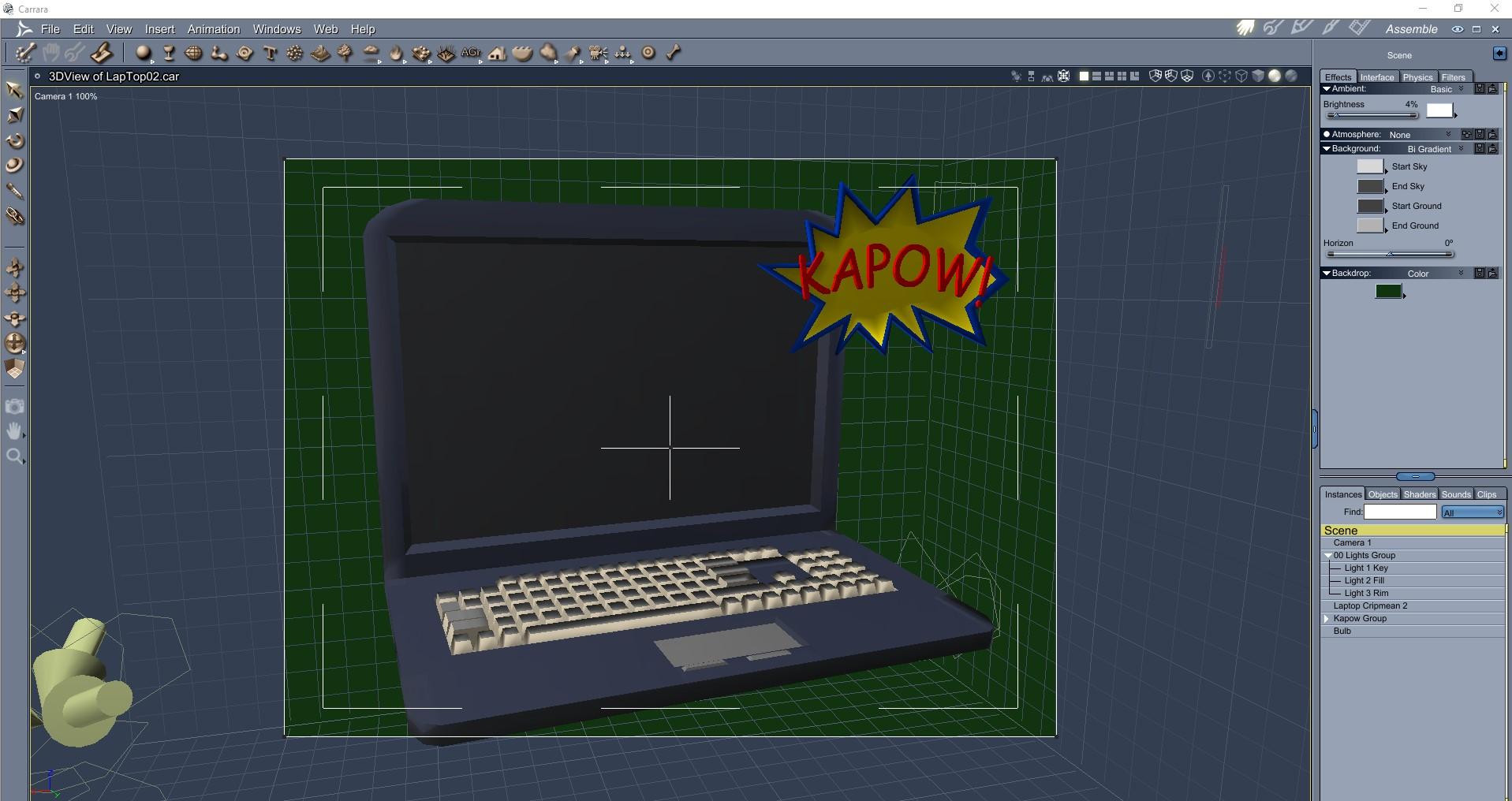Click the Find search input field
Image resolution: width=1512 pixels, height=801 pixels.
pos(1400,512)
